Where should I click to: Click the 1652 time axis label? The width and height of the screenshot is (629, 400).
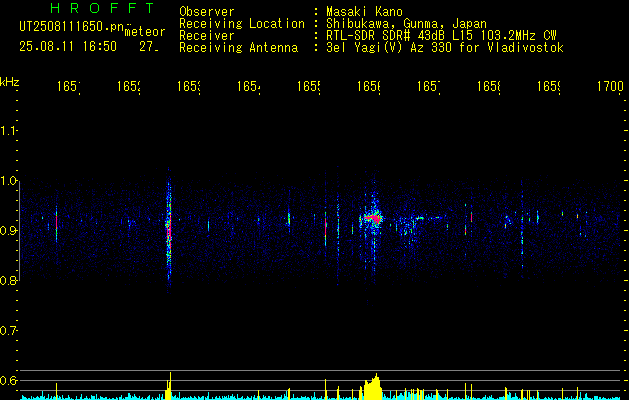[128, 86]
